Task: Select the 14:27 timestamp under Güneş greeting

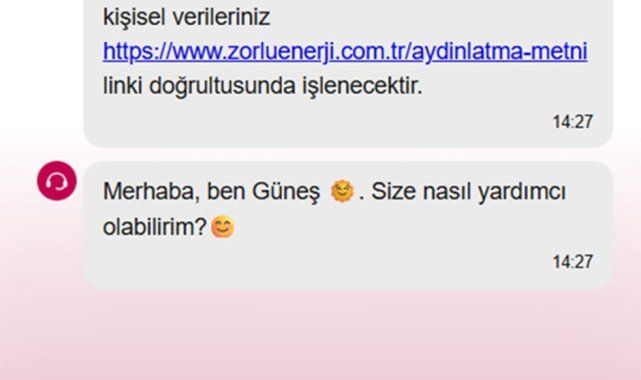Action: [x=572, y=262]
